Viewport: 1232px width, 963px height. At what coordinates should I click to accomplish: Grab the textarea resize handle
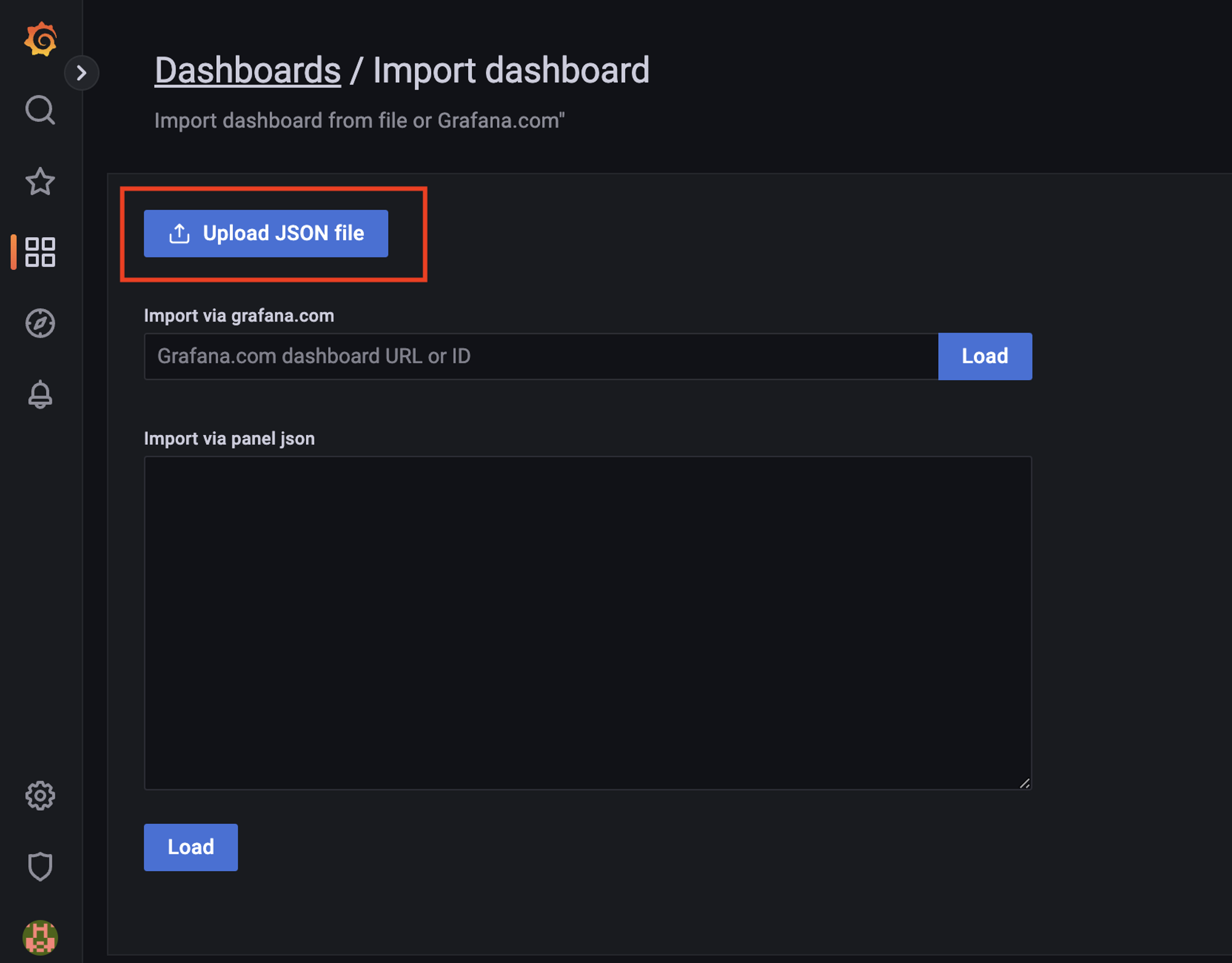(x=1024, y=783)
